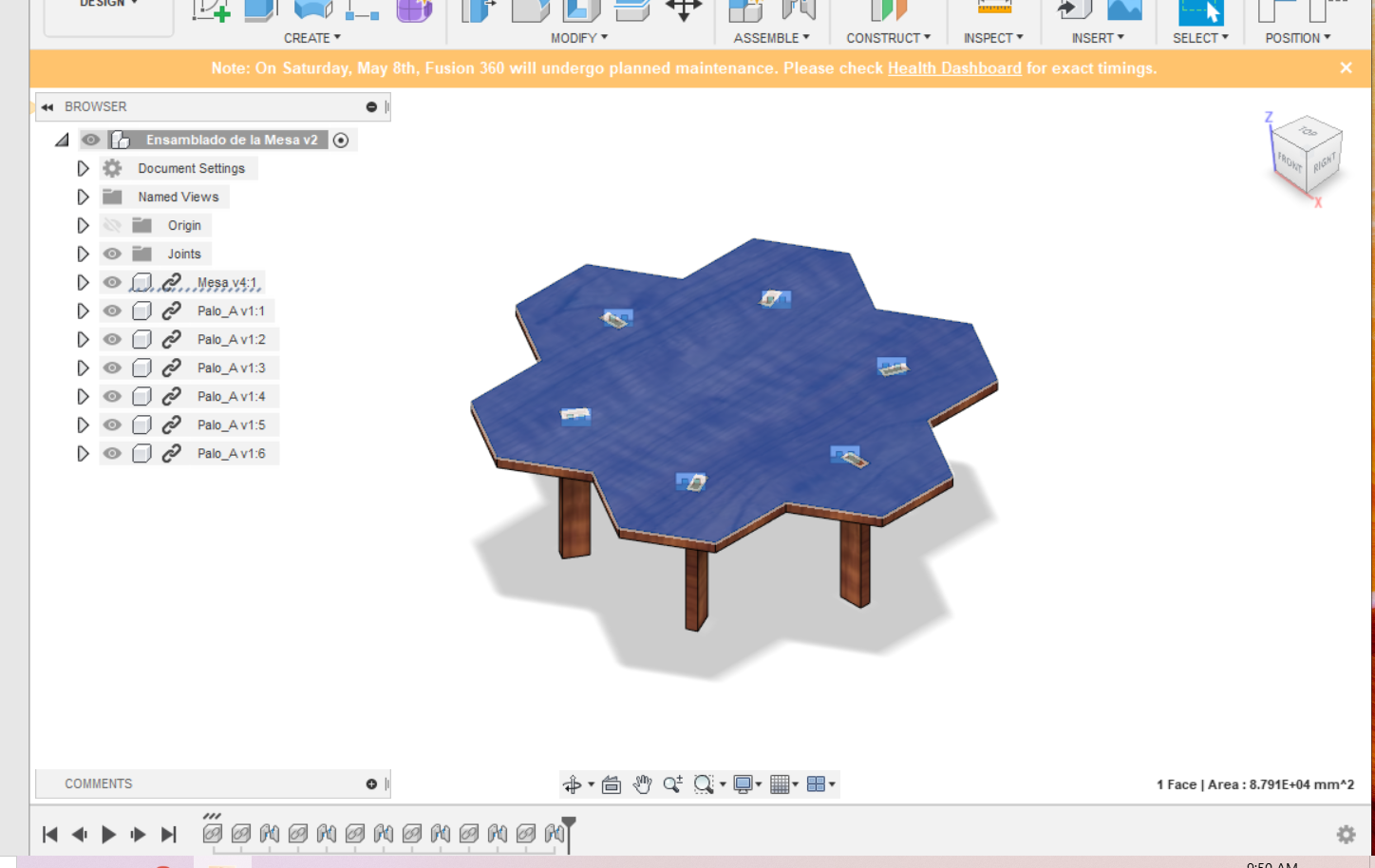Click the link icon of Mesa v4:1

[x=171, y=282]
